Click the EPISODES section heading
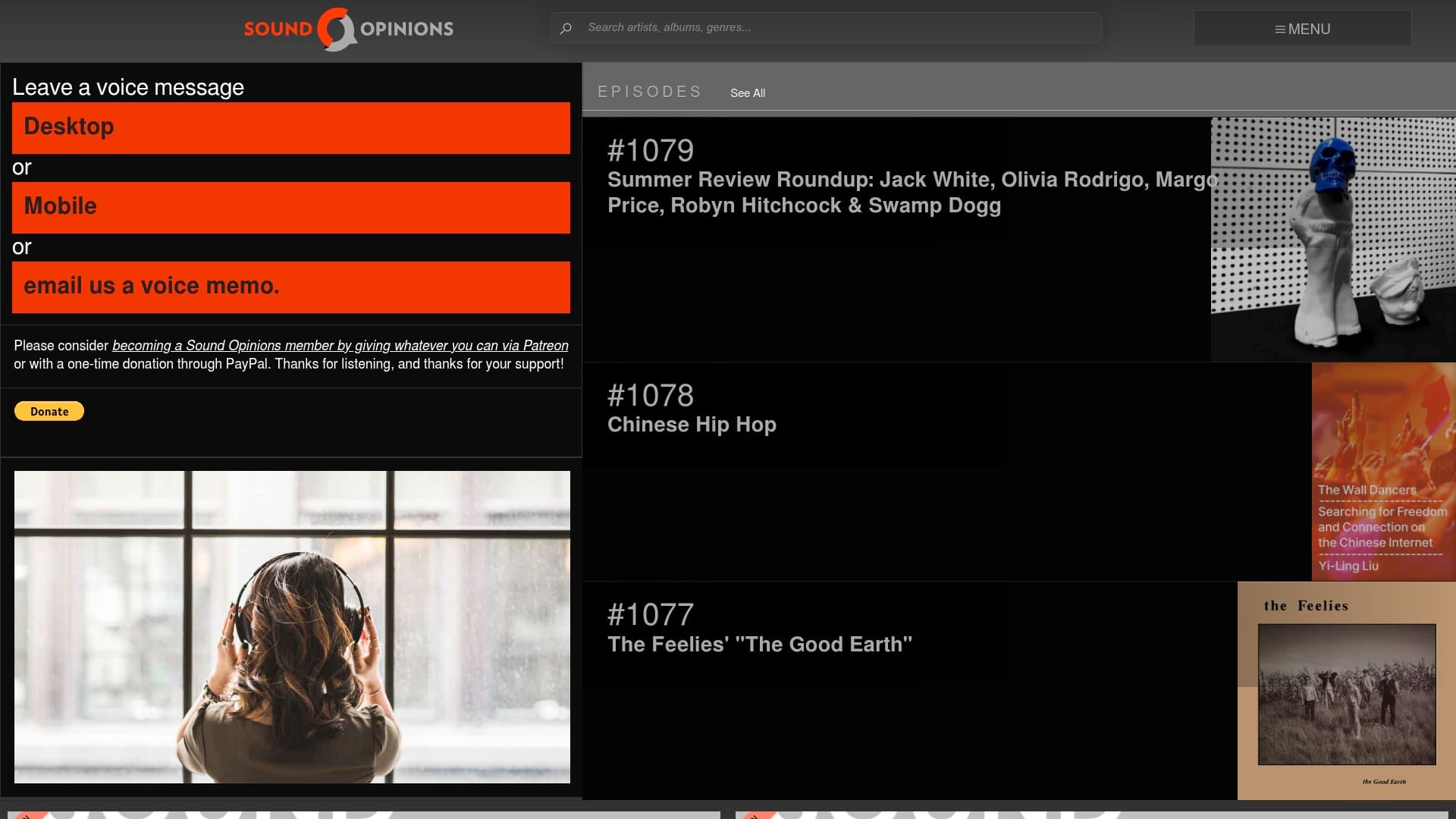The image size is (1456, 819). click(650, 92)
